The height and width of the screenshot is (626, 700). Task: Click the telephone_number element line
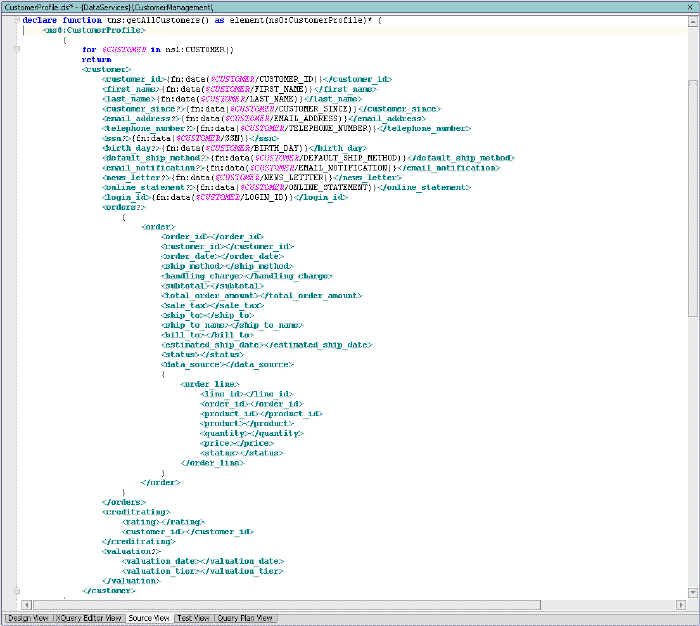click(287, 128)
